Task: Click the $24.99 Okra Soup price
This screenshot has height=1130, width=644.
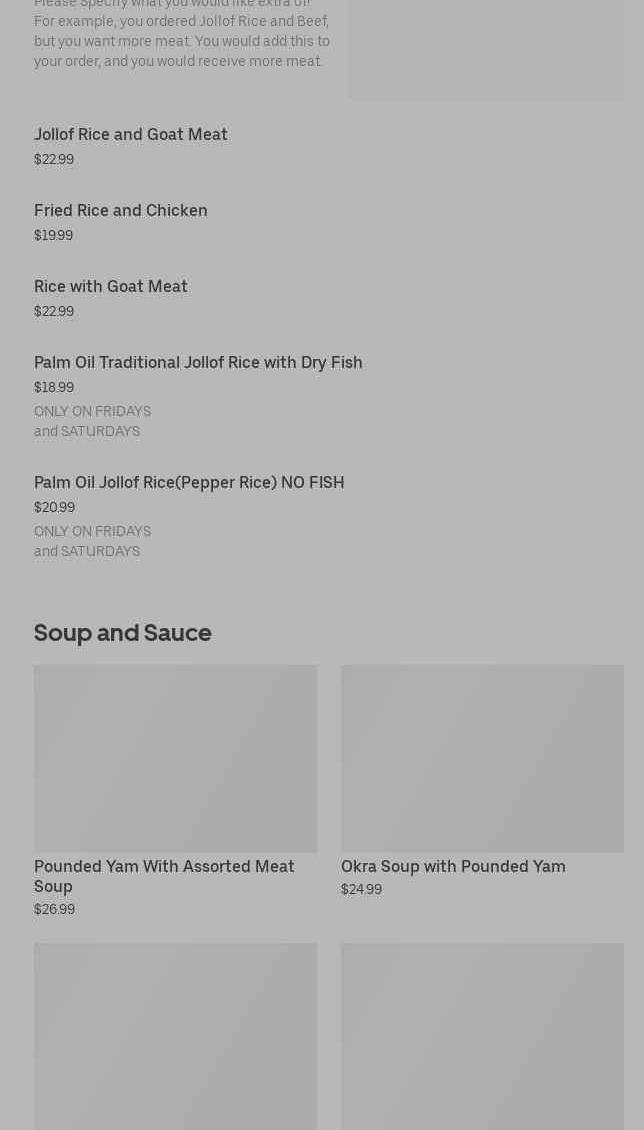Action: pyautogui.click(x=361, y=890)
